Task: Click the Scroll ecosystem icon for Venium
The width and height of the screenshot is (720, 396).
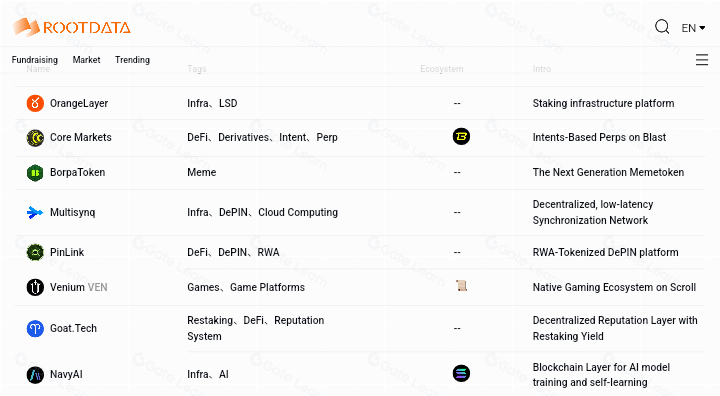Action: pos(461,286)
